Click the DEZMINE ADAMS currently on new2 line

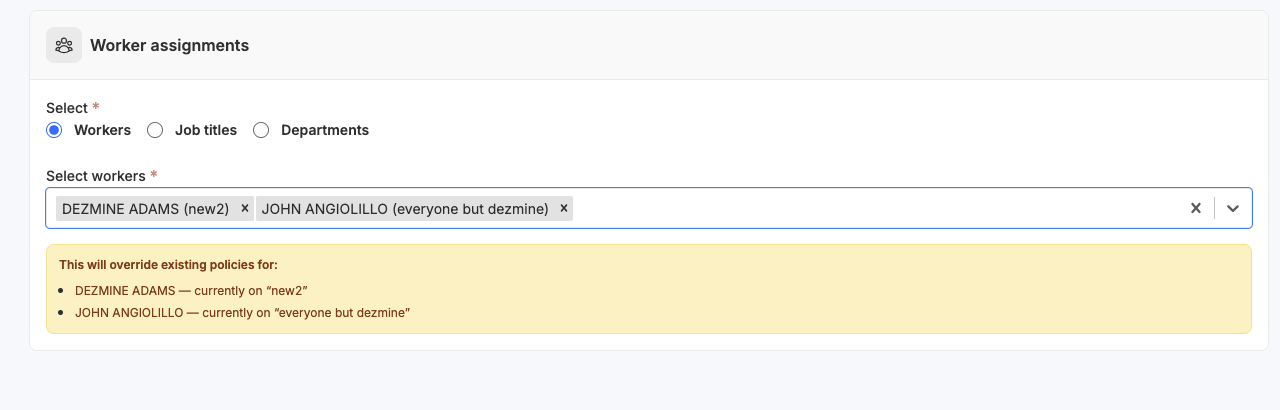191,290
